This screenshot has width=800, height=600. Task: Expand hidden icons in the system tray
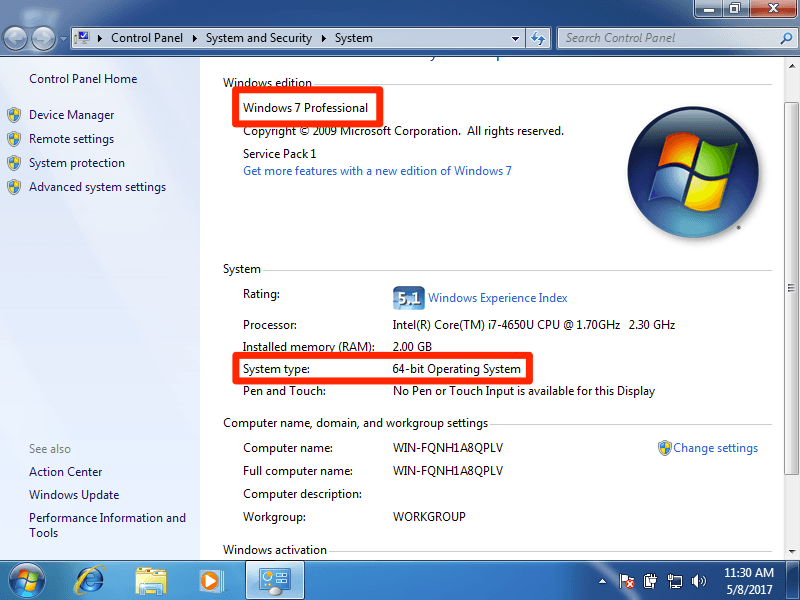[x=602, y=580]
